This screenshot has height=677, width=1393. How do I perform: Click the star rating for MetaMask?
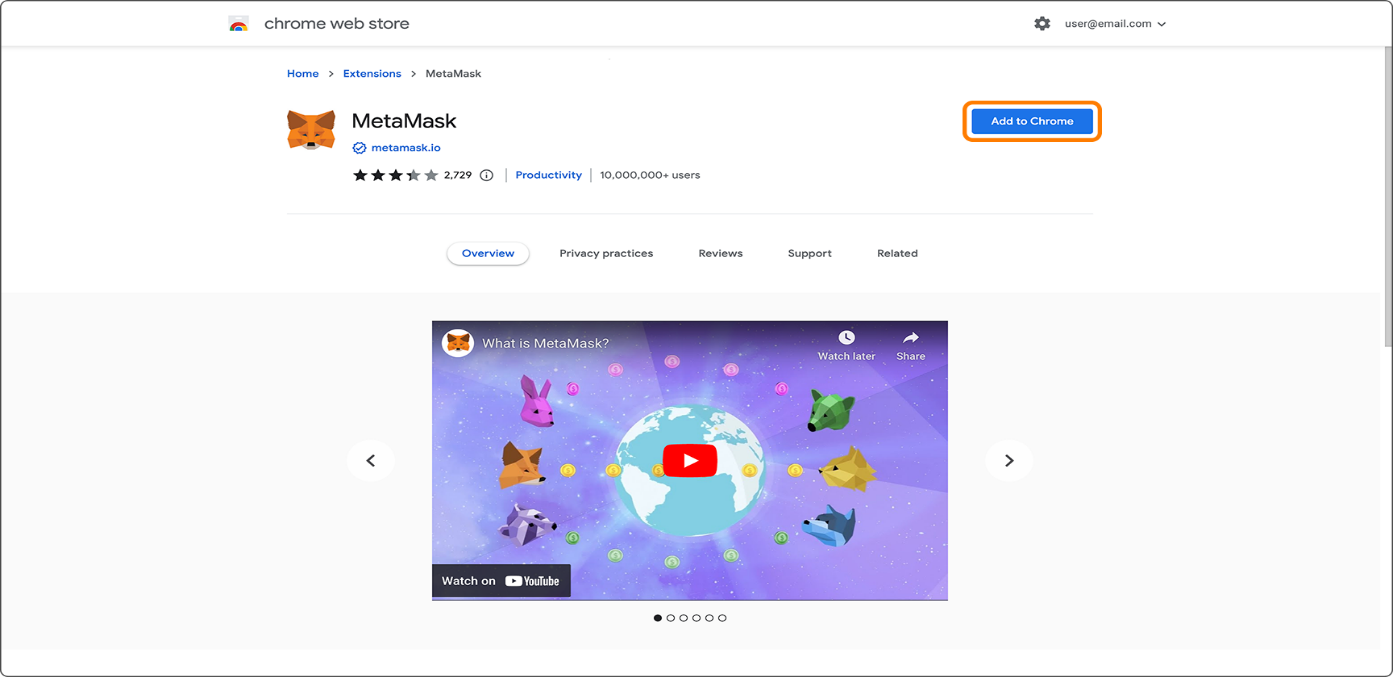(x=395, y=175)
